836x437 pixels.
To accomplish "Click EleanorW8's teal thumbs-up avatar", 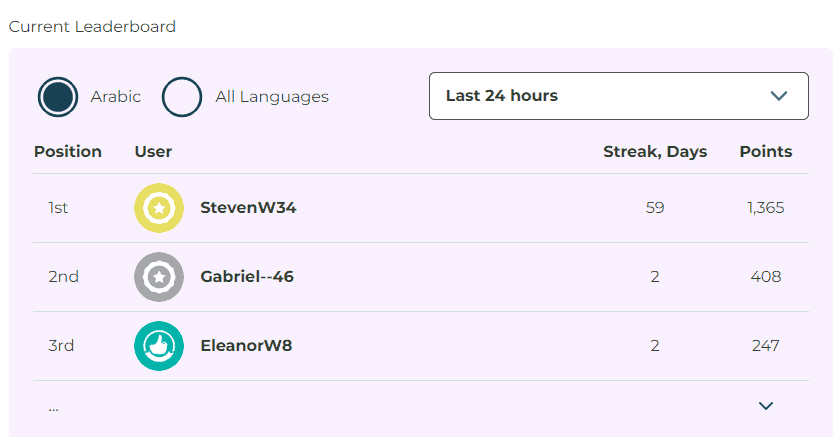I will tap(159, 346).
